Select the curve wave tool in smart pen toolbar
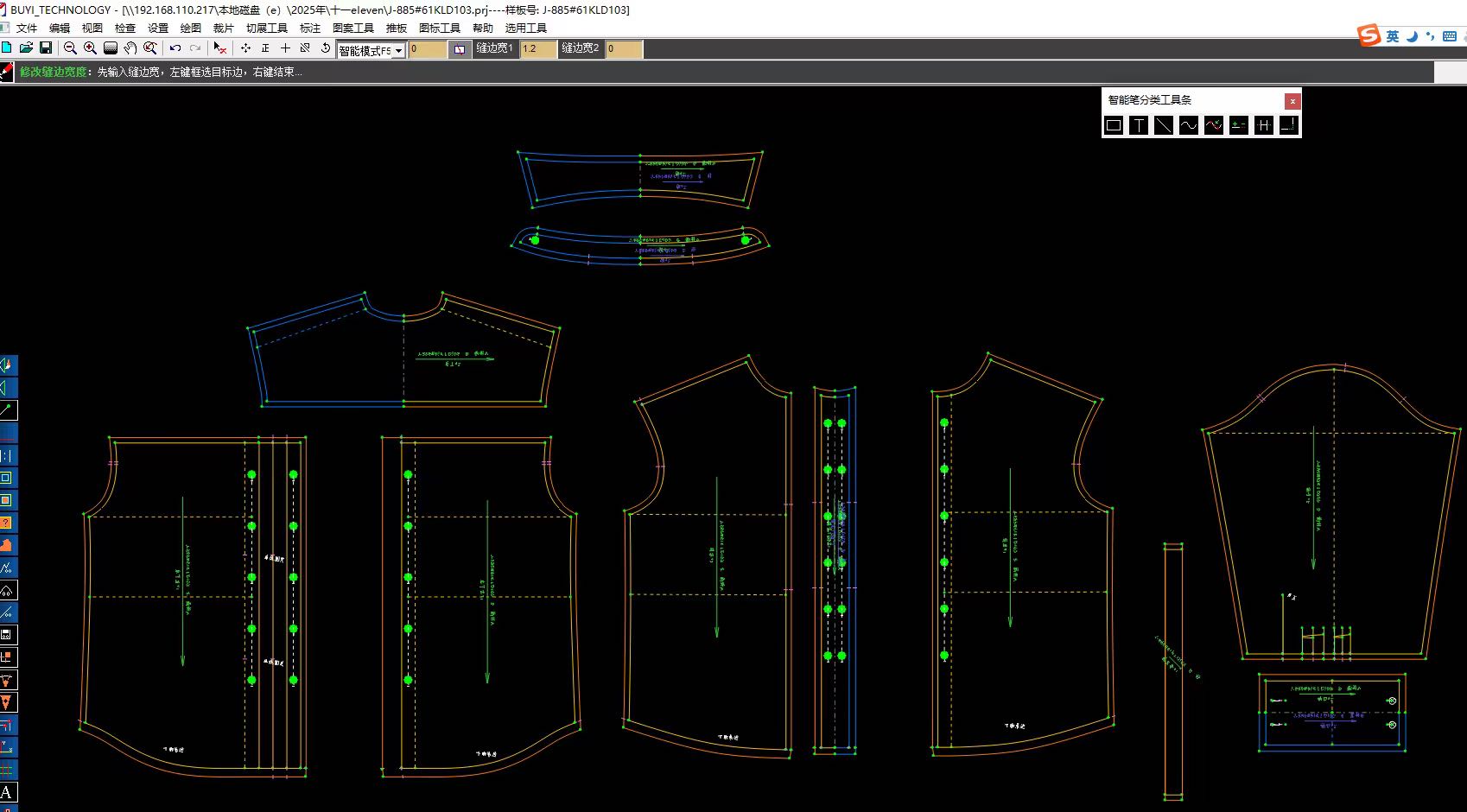Image resolution: width=1467 pixels, height=812 pixels. (1189, 125)
